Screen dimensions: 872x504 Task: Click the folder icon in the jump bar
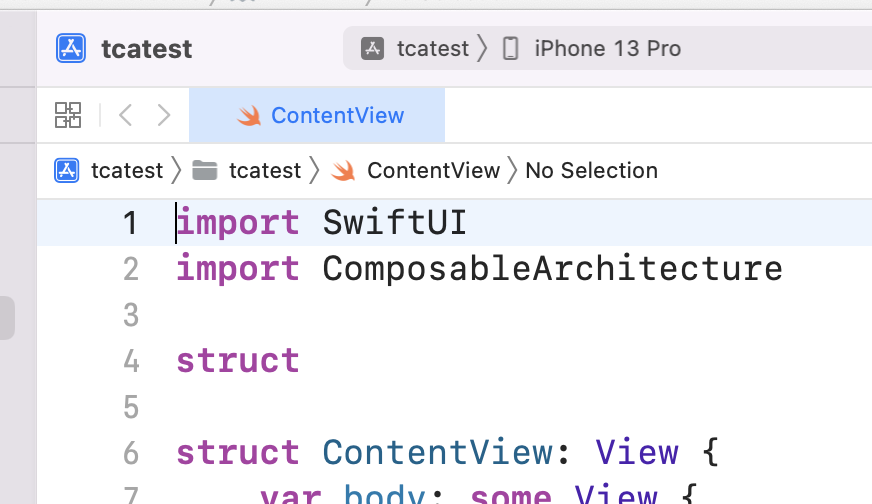click(205, 170)
